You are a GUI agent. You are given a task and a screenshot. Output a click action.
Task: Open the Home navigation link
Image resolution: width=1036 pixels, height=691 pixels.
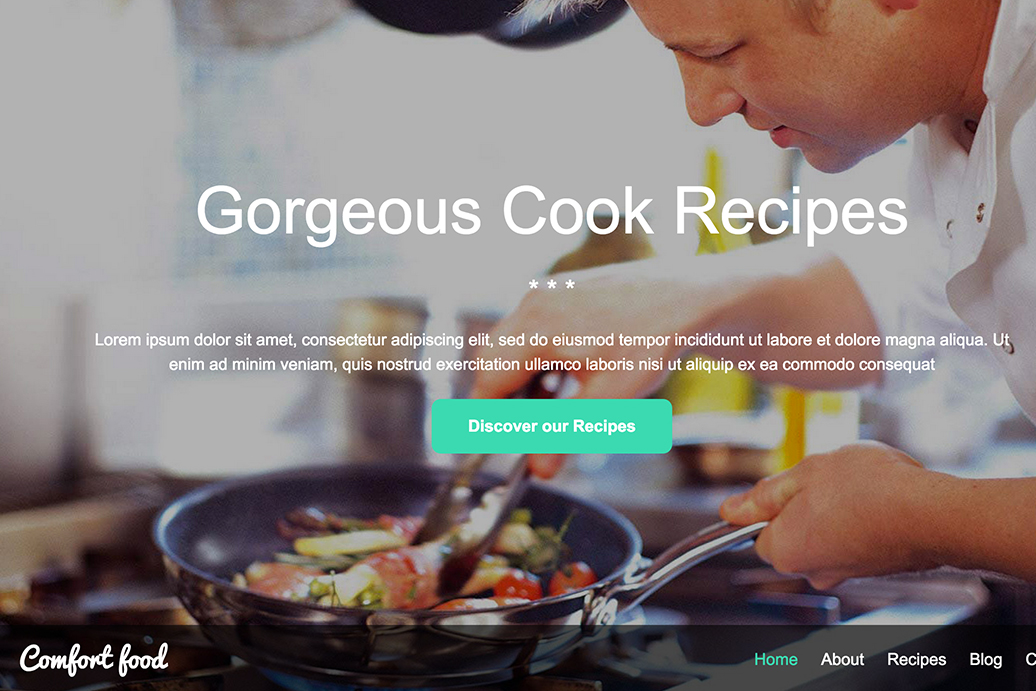tap(776, 659)
